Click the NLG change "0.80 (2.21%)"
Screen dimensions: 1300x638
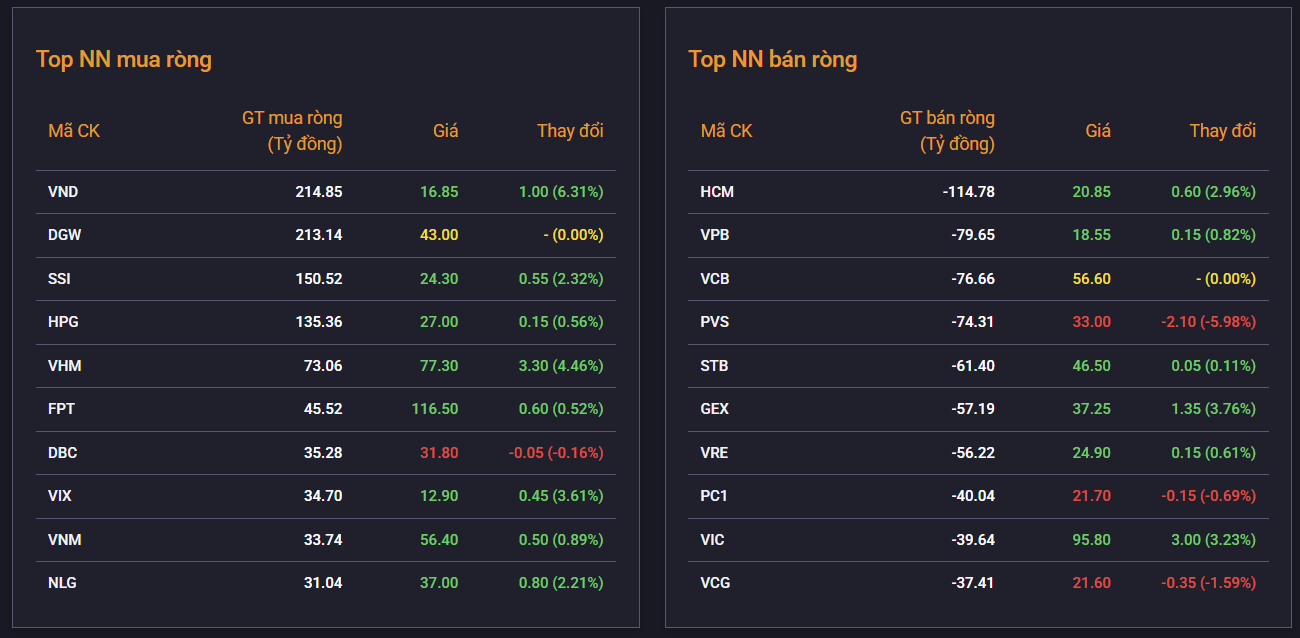[x=561, y=583]
